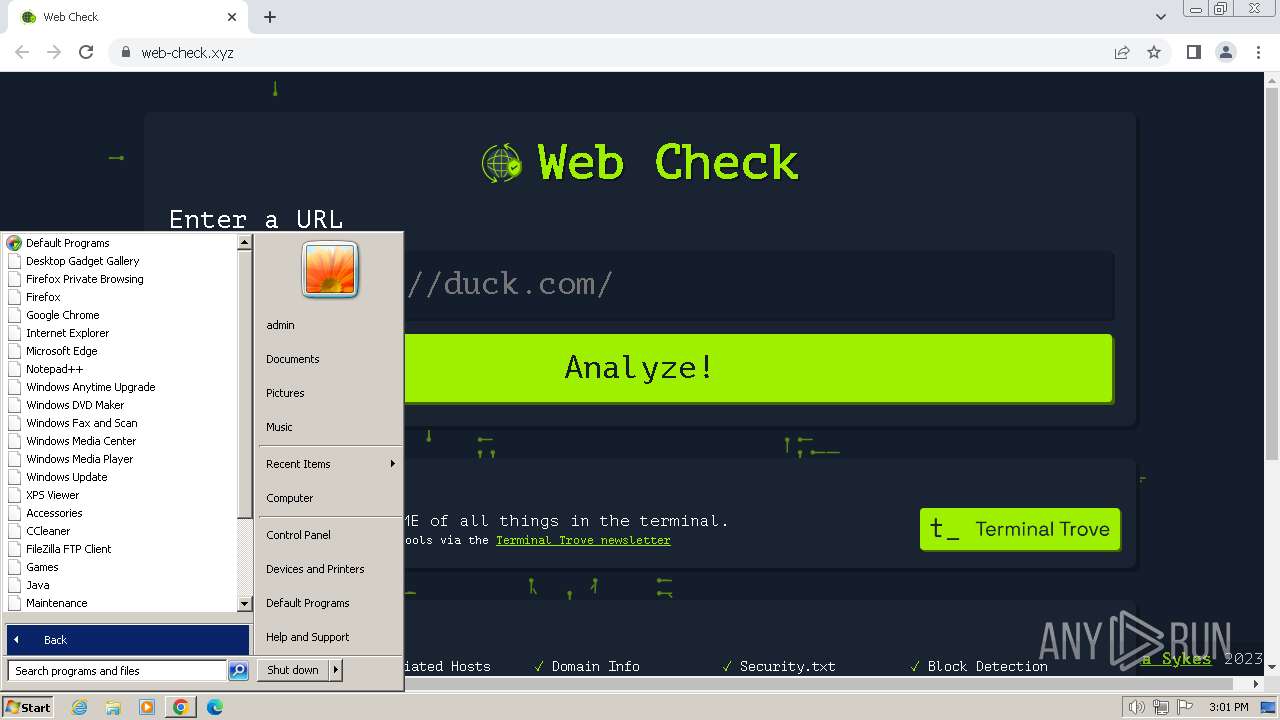Open Computer from the Start menu
1280x720 pixels.
click(x=289, y=498)
